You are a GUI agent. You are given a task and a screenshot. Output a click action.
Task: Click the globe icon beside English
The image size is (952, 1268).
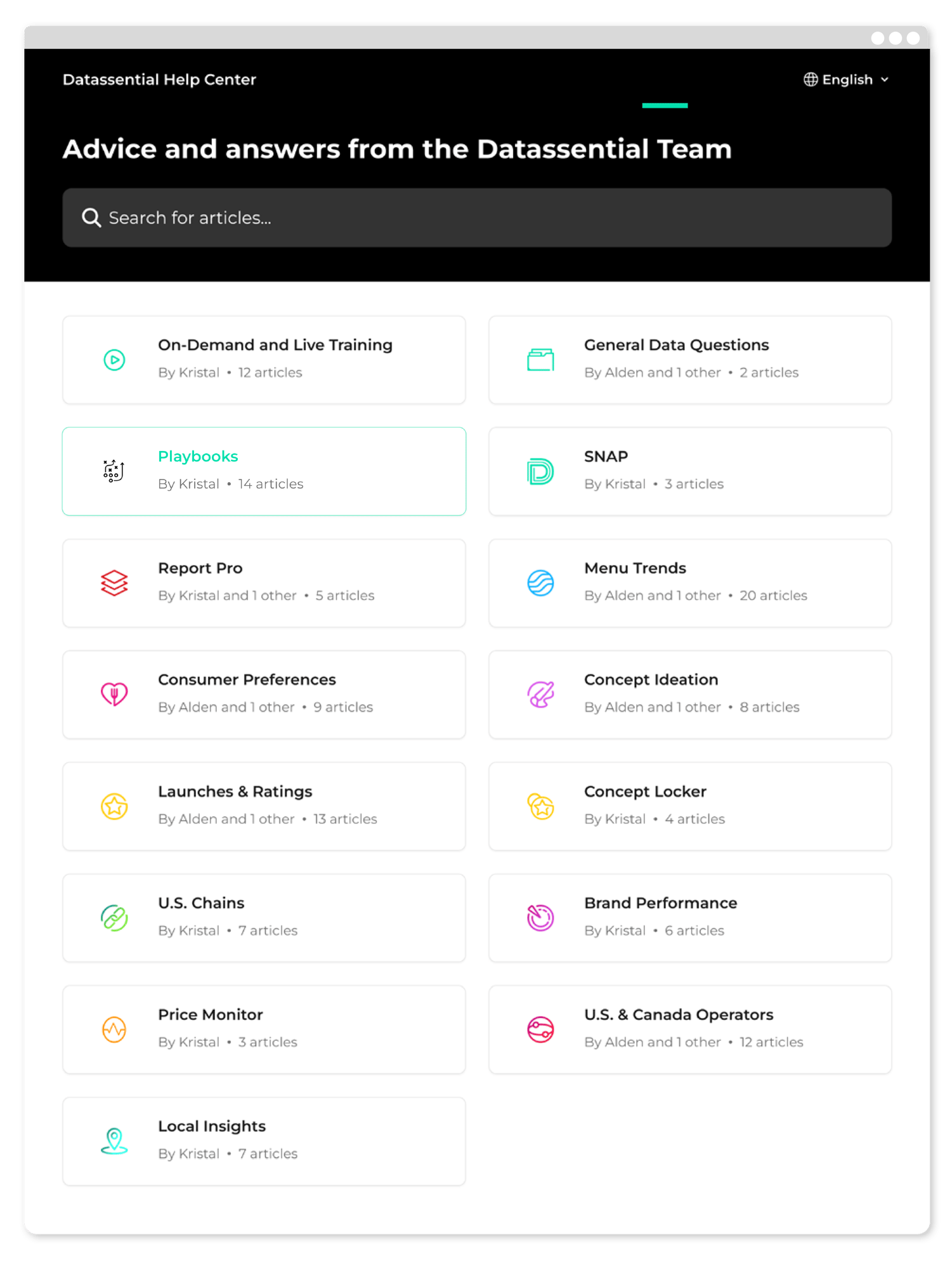pos(811,79)
